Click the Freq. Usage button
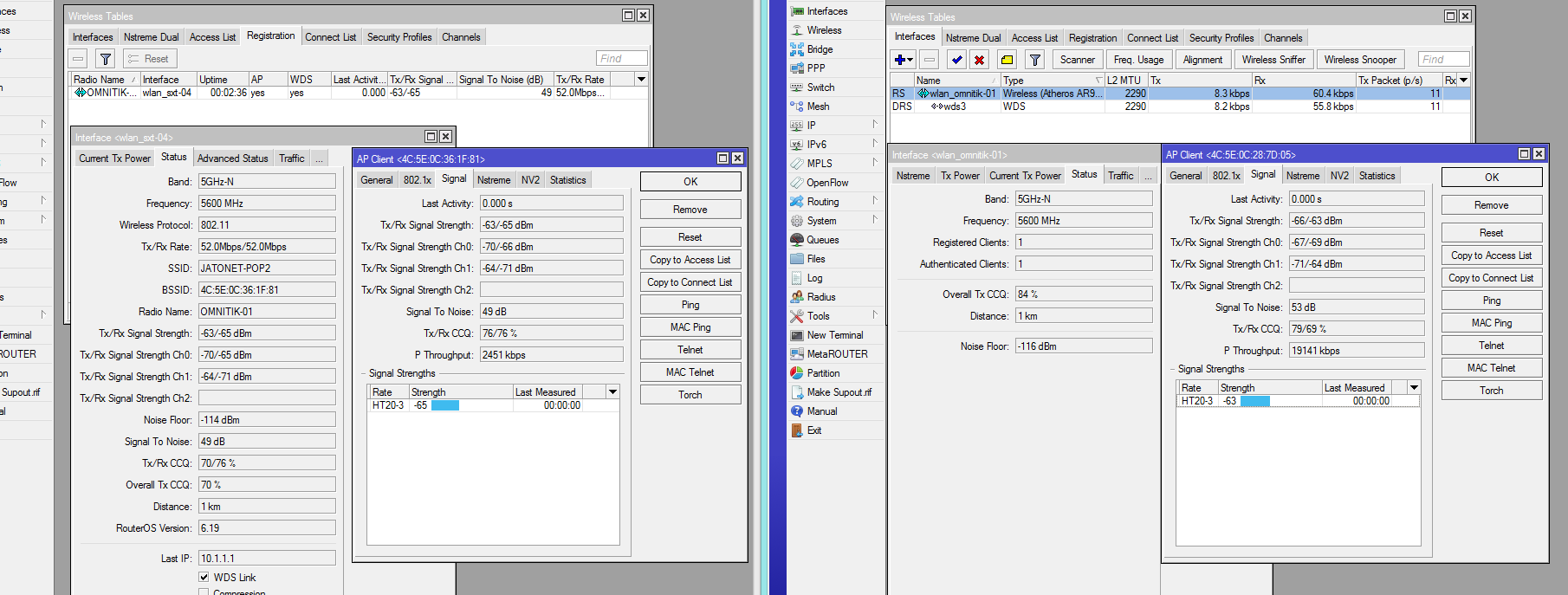Screen dimensions: 1568x595 [1138, 60]
